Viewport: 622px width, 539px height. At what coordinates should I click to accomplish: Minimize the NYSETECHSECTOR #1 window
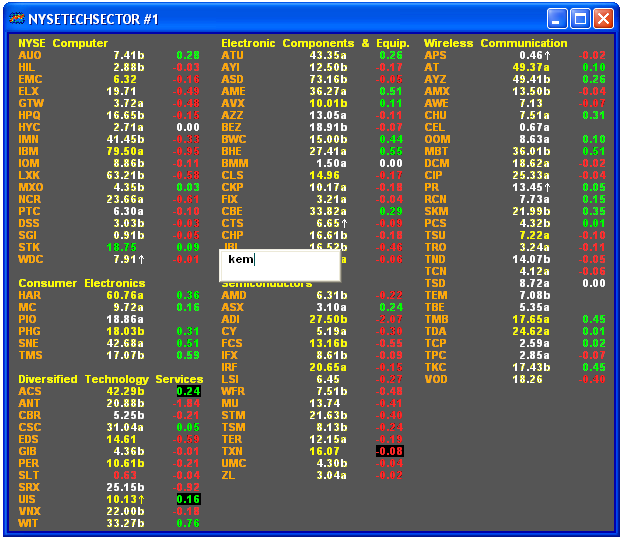[557, 18]
